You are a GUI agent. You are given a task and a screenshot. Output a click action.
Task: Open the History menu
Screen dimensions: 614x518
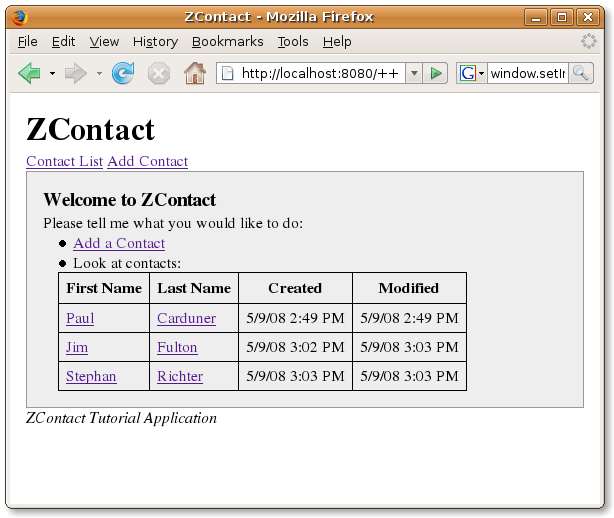155,41
